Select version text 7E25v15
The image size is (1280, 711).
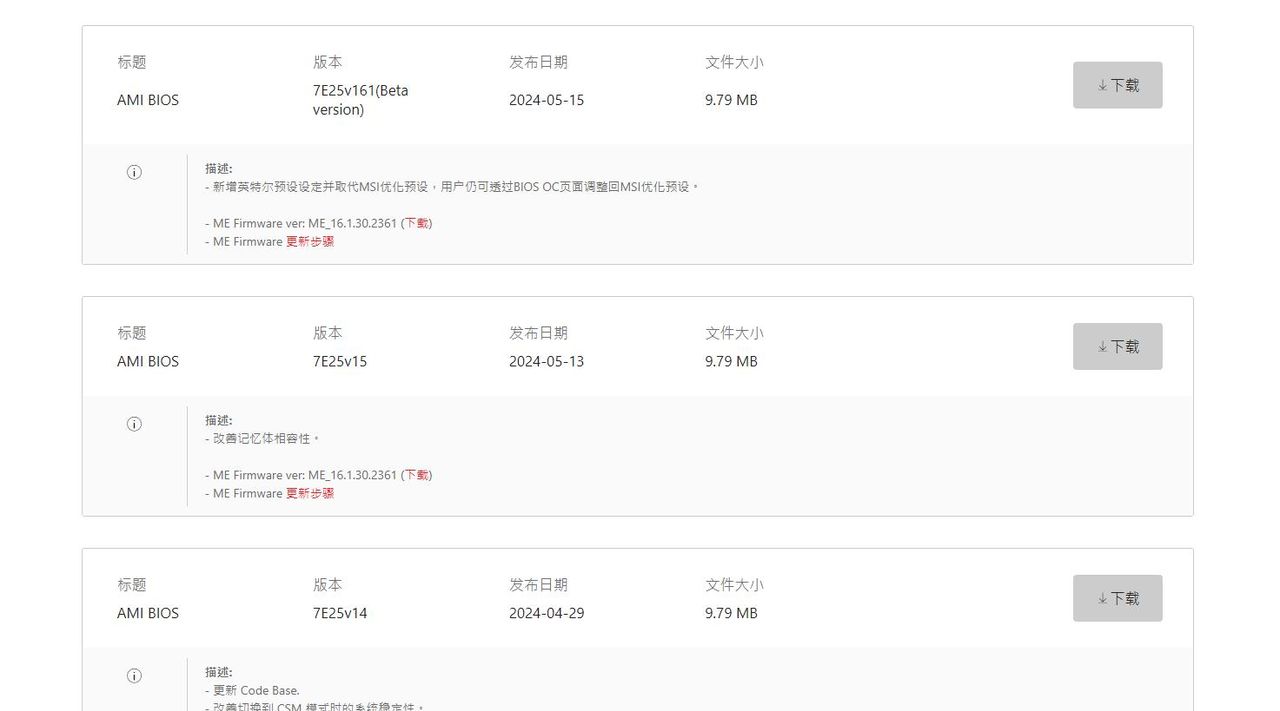(x=340, y=361)
